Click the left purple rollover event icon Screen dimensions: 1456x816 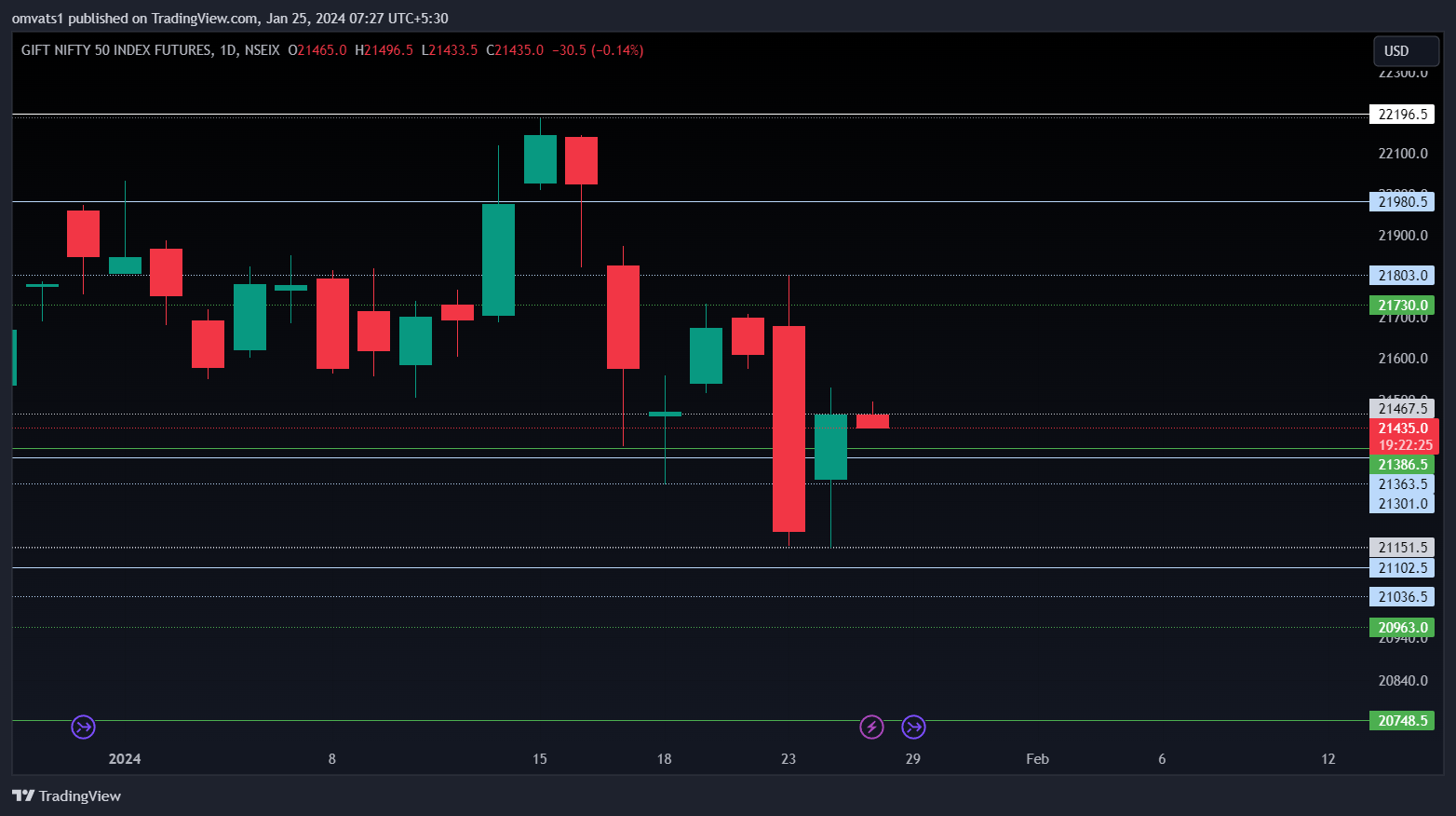click(84, 727)
